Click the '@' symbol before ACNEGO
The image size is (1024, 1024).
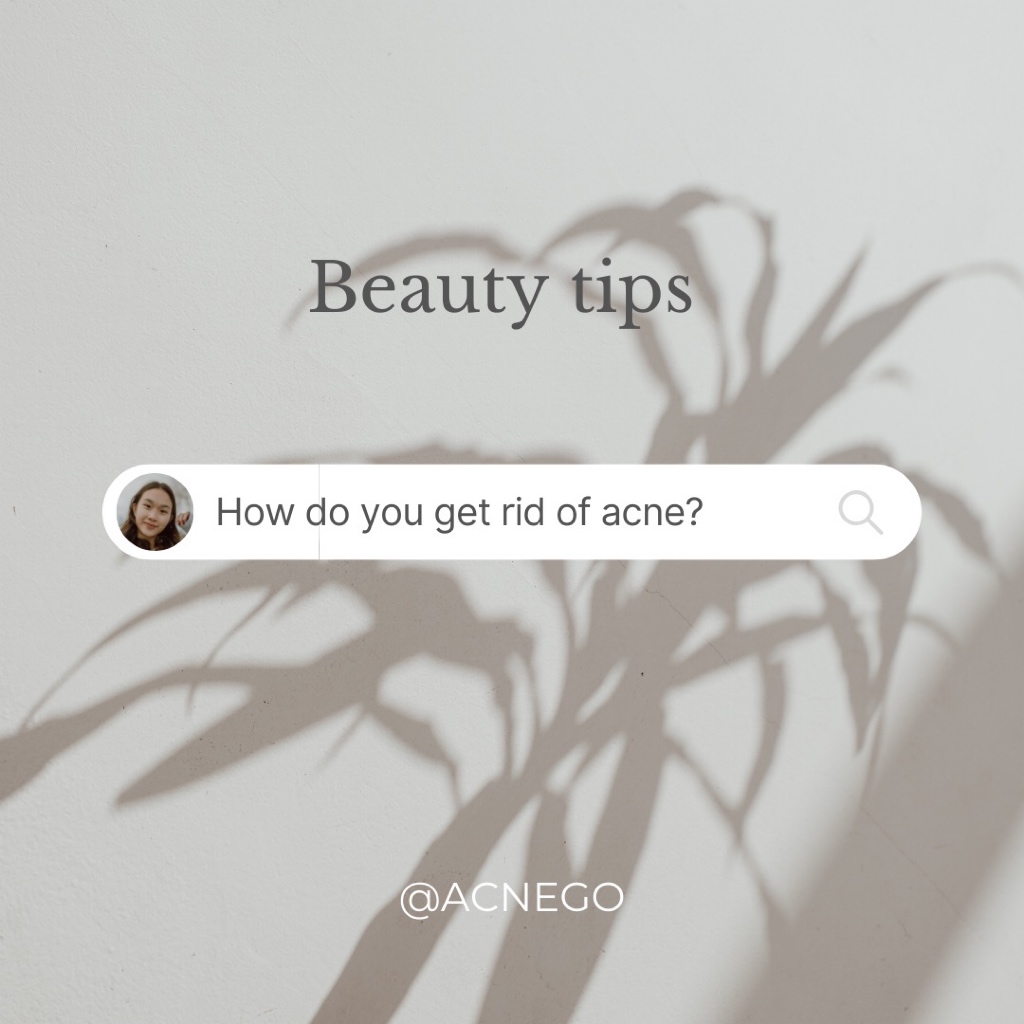coord(420,899)
